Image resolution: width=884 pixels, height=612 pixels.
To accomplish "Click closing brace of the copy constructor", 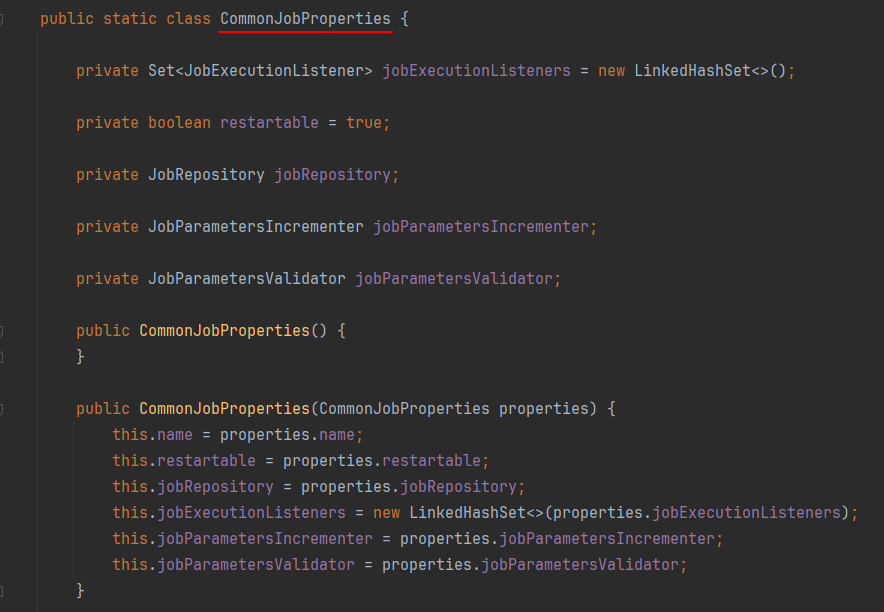I will pos(80,591).
